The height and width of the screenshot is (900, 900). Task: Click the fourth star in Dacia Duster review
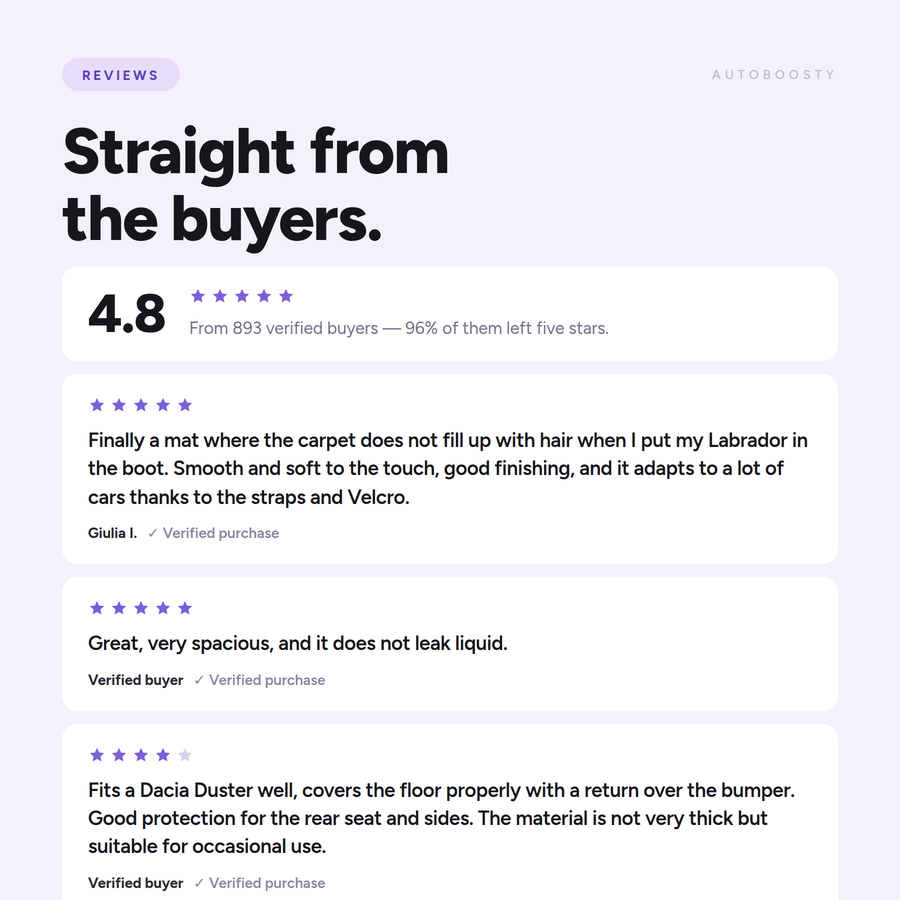tap(163, 755)
